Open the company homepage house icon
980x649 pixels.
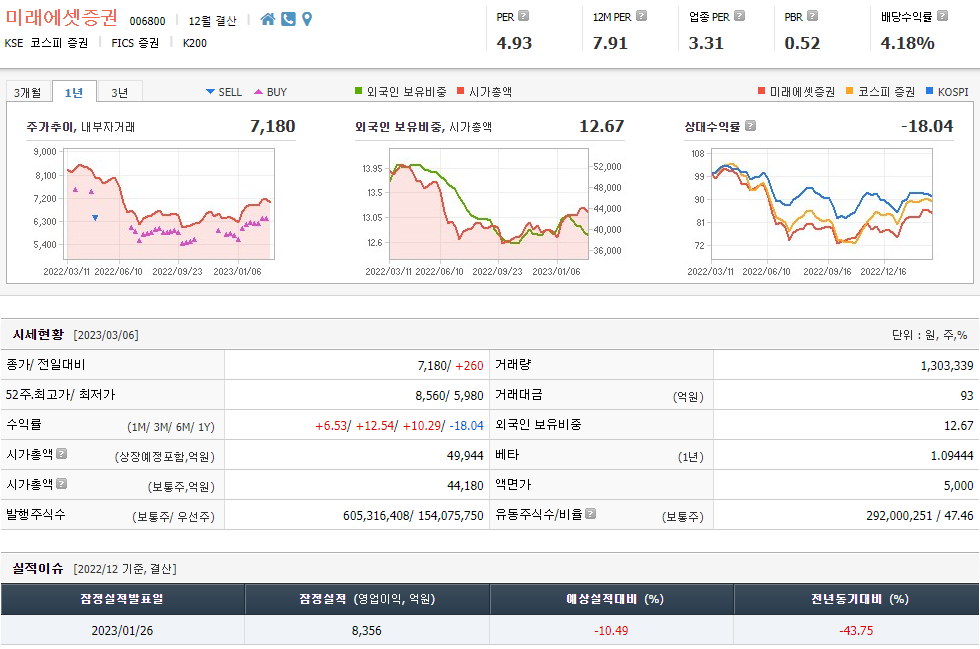point(268,19)
